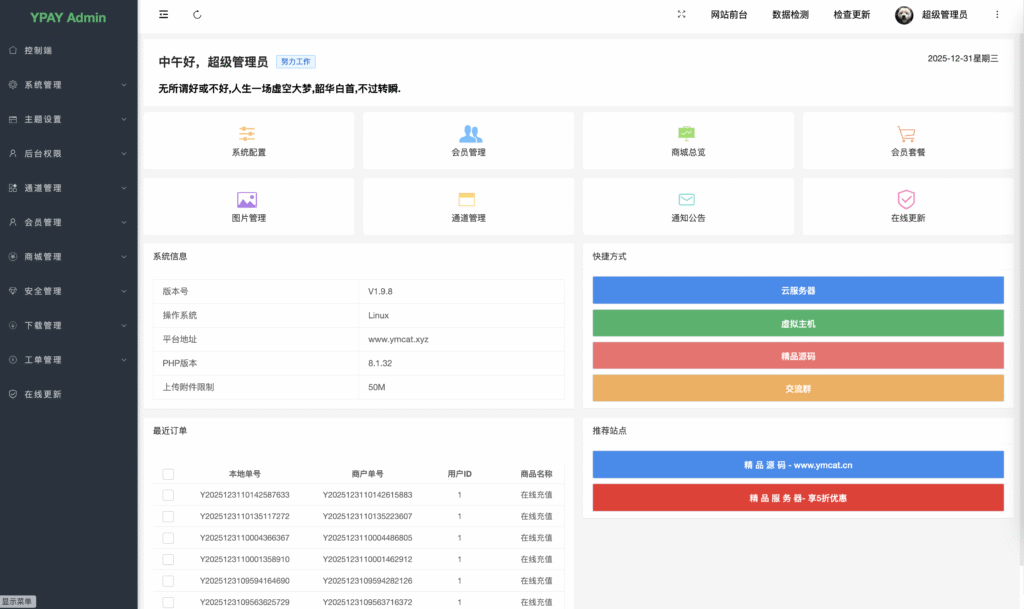Select checkbox for order Y2025123110004366367

click(x=168, y=538)
